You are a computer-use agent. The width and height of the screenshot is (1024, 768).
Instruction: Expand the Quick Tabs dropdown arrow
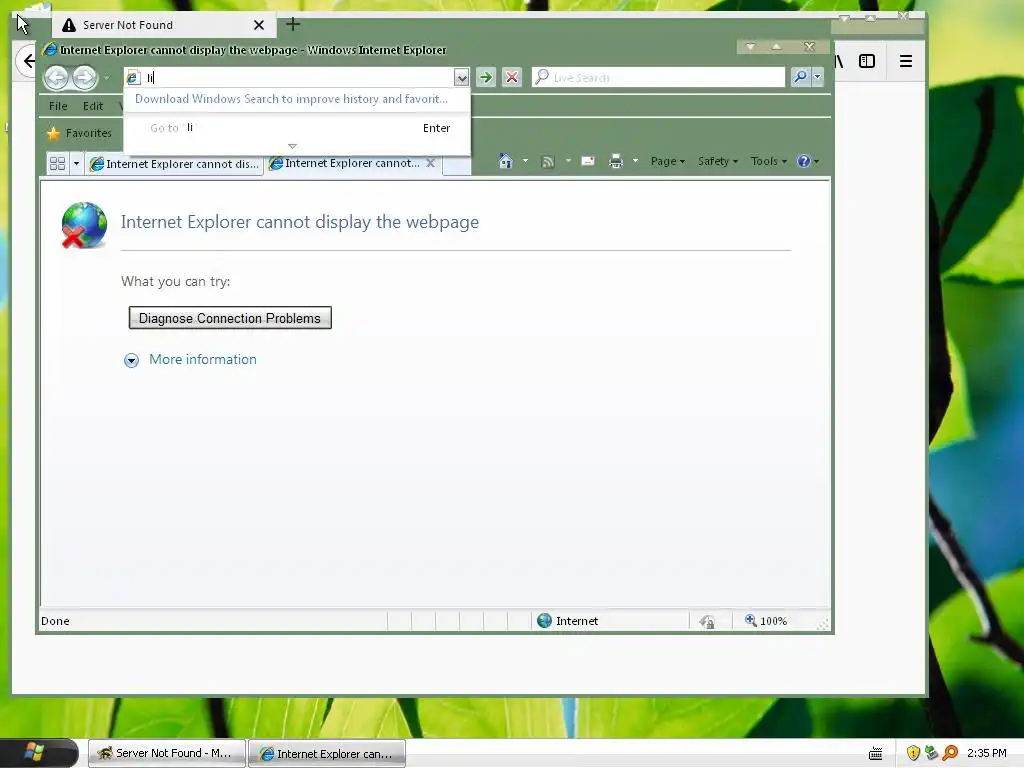[76, 163]
